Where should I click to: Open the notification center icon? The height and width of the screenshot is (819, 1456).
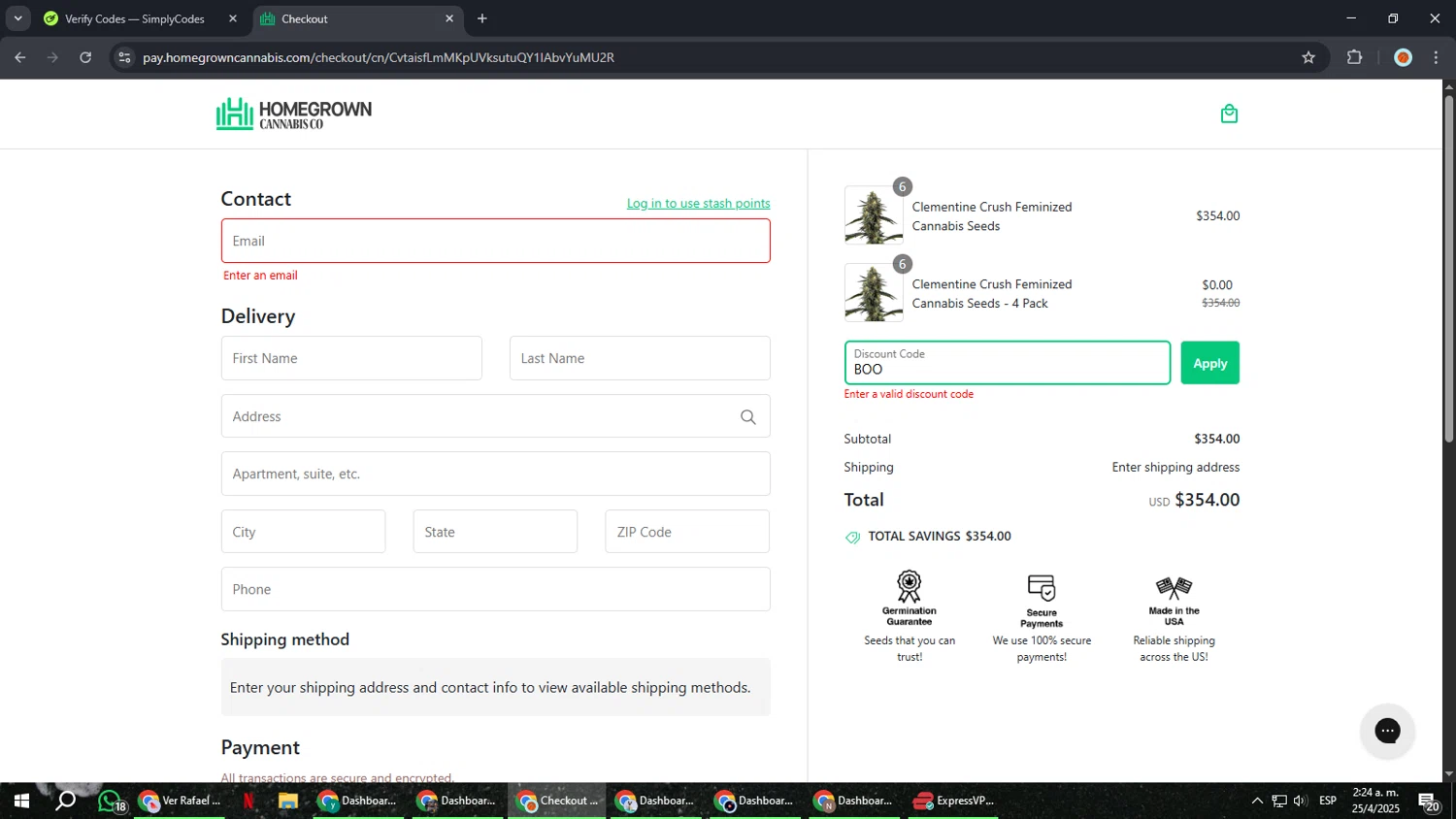pyautogui.click(x=1429, y=802)
